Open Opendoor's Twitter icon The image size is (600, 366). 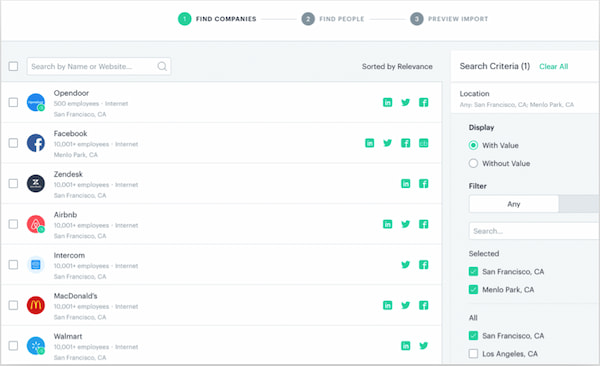[405, 102]
